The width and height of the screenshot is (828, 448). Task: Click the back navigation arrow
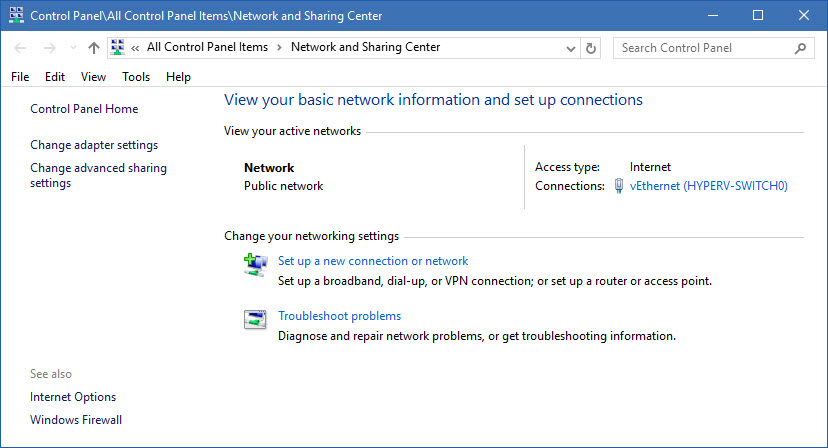tap(22, 48)
